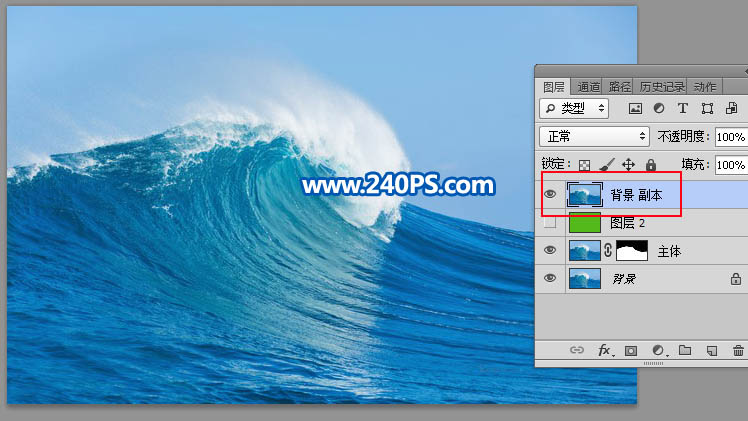Hide the 主体 layer
Viewport: 748px width, 421px height.
click(550, 250)
